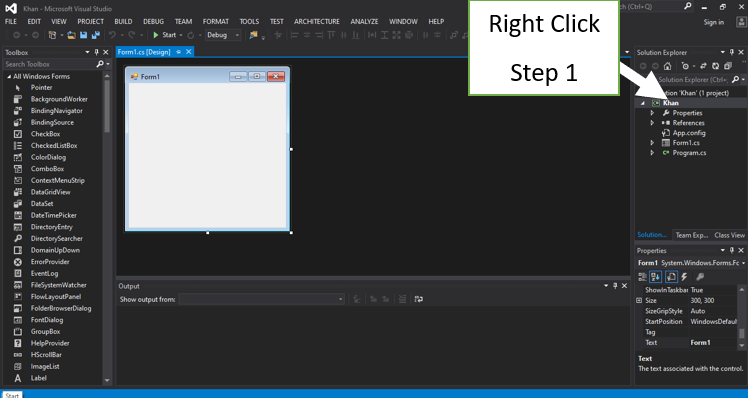Click the Save All icon

pos(96,35)
